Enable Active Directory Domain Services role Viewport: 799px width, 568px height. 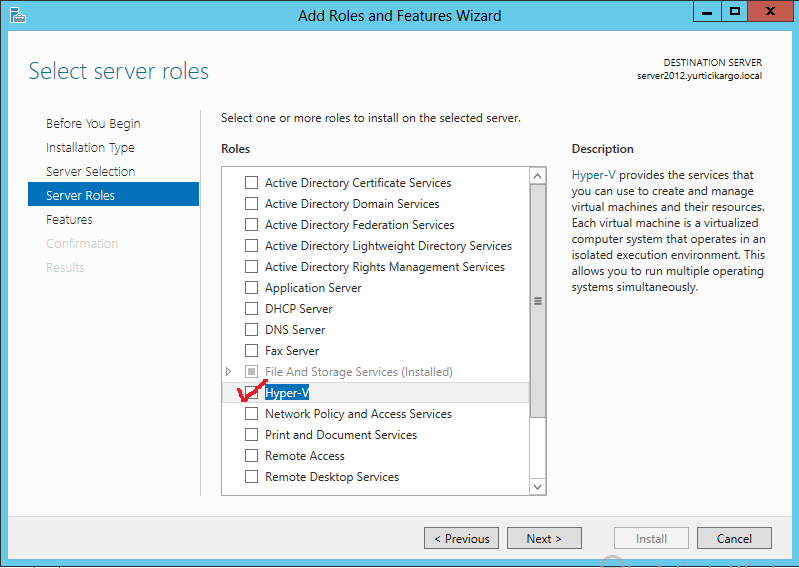[x=251, y=204]
